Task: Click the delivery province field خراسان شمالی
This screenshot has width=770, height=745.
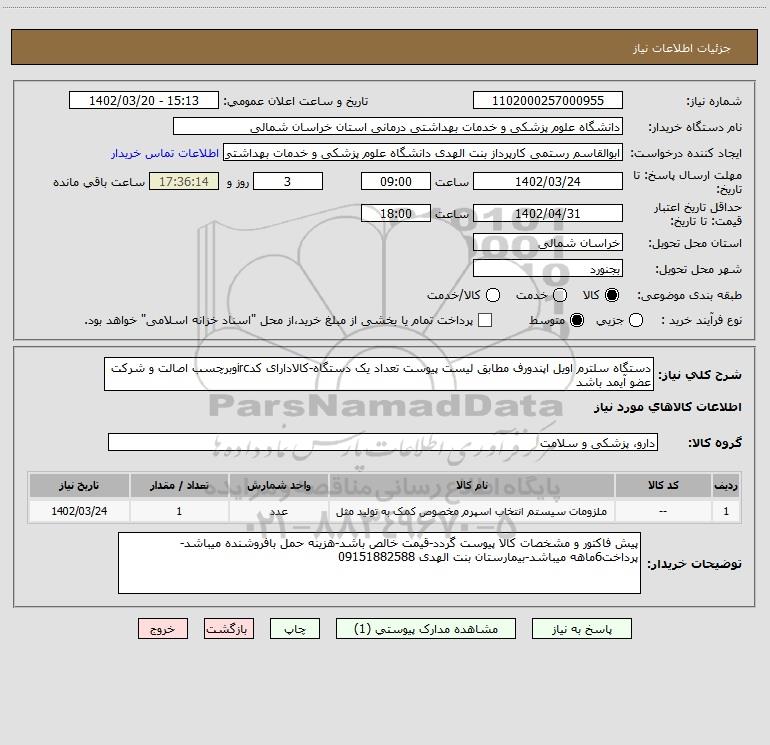Action: 548,243
